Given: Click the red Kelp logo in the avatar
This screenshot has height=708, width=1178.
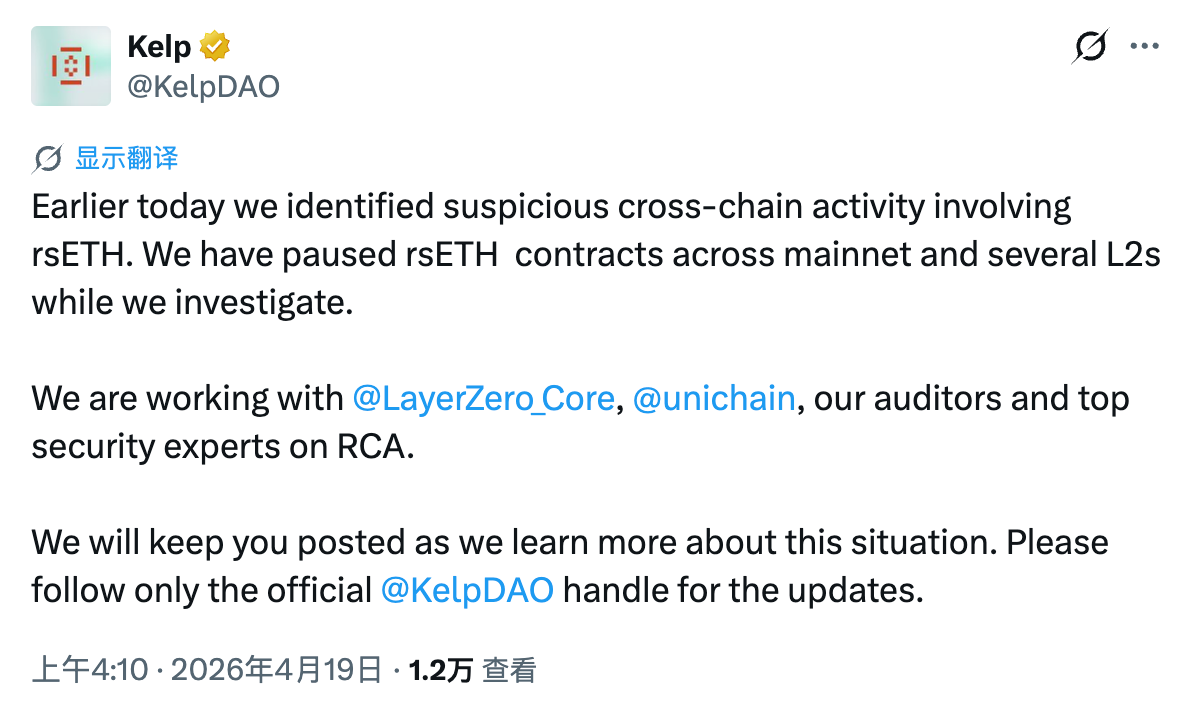Looking at the screenshot, I should point(70,66).
